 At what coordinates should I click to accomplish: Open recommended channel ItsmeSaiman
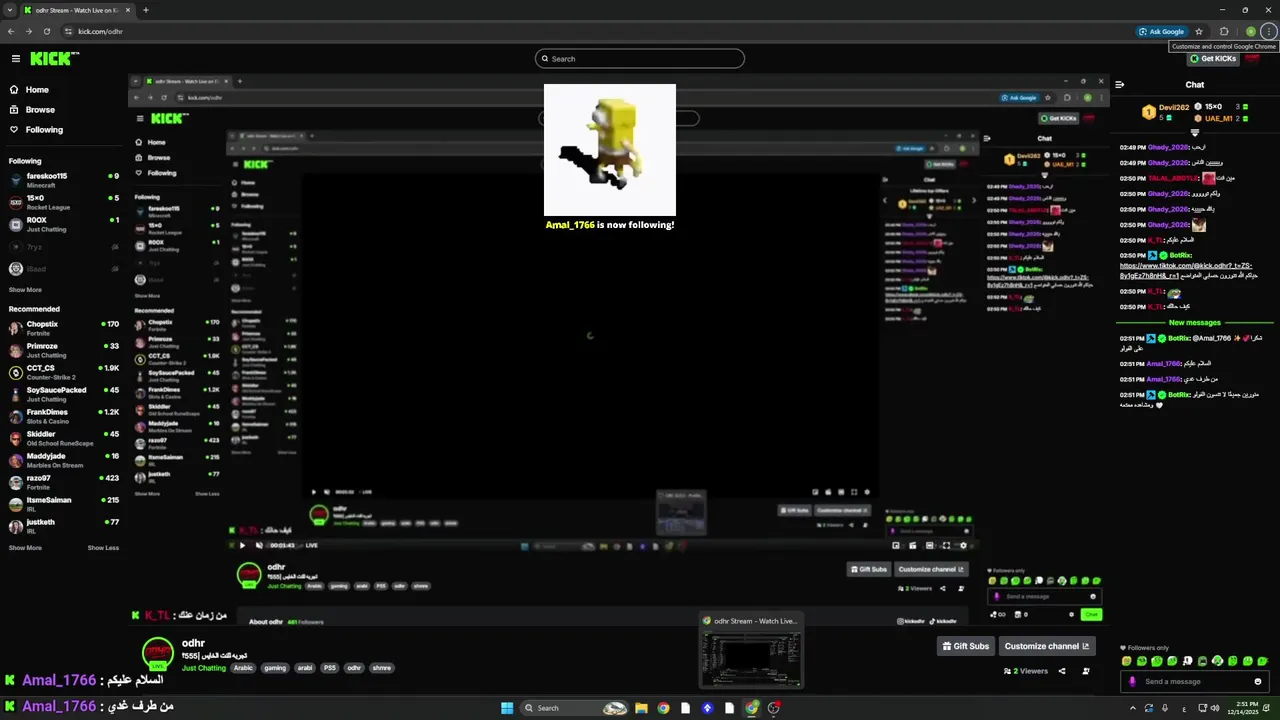click(x=62, y=504)
